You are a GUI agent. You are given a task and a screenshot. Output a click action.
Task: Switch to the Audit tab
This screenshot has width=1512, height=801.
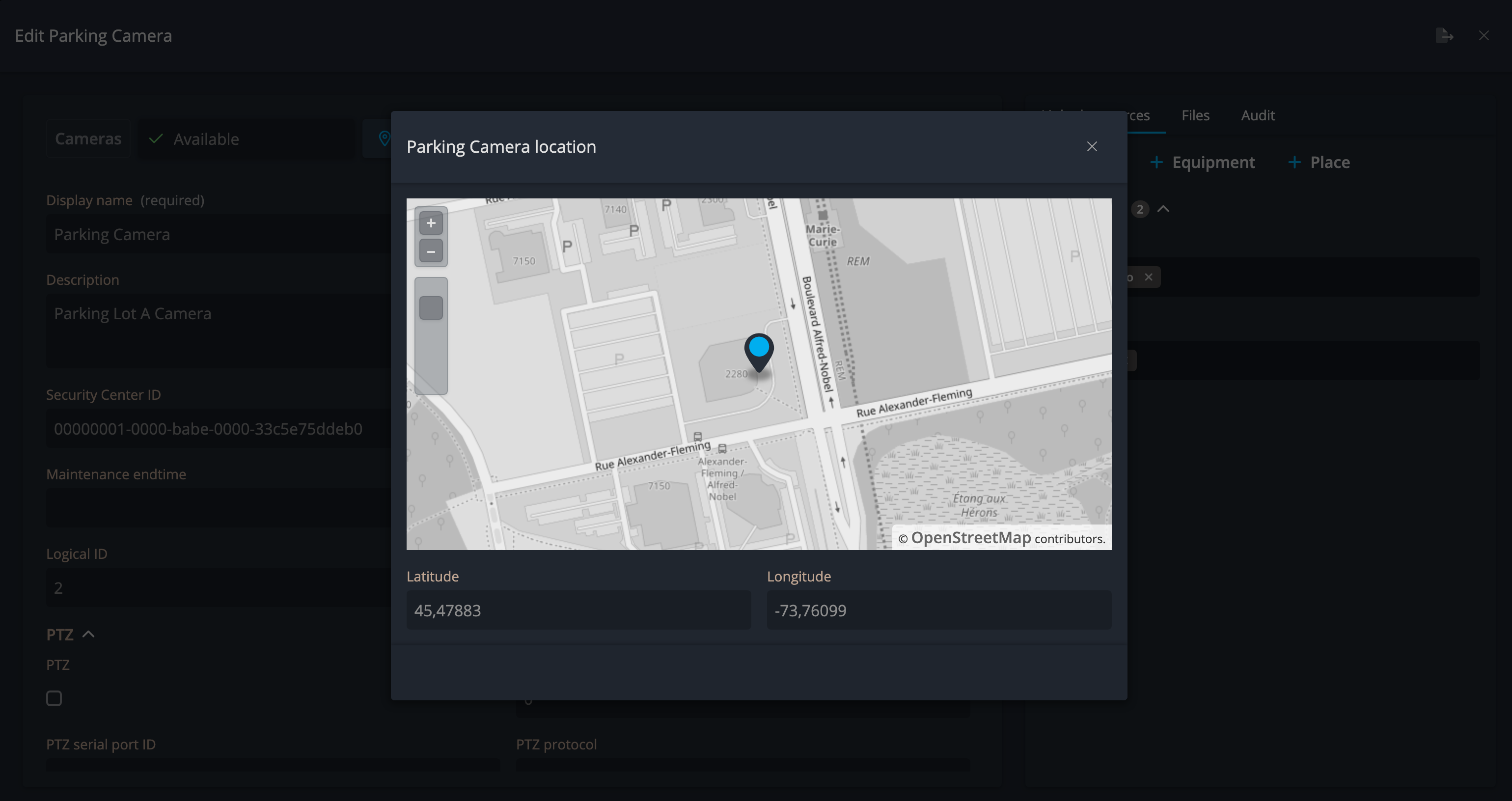pos(1258,115)
